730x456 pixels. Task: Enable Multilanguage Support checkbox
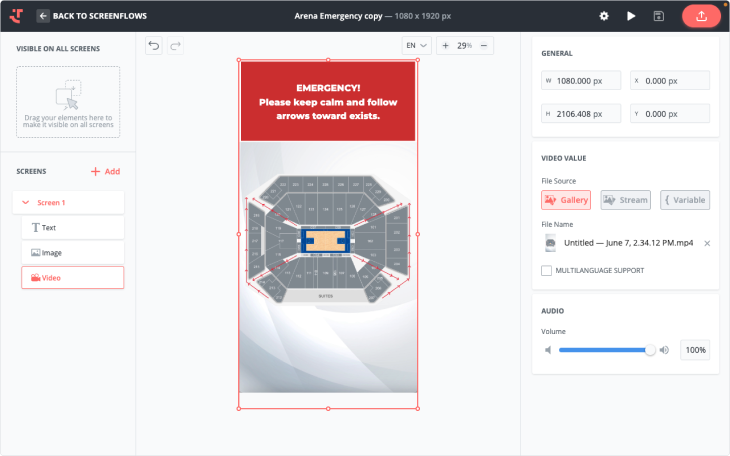[547, 271]
